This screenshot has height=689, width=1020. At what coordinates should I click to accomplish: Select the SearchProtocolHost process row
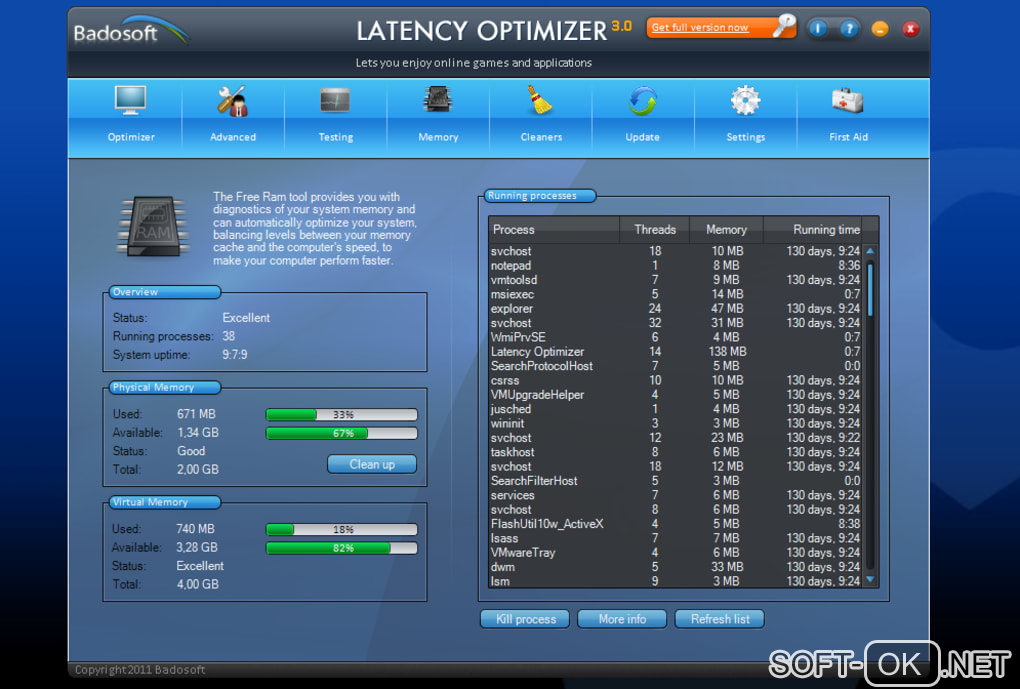click(x=675, y=366)
